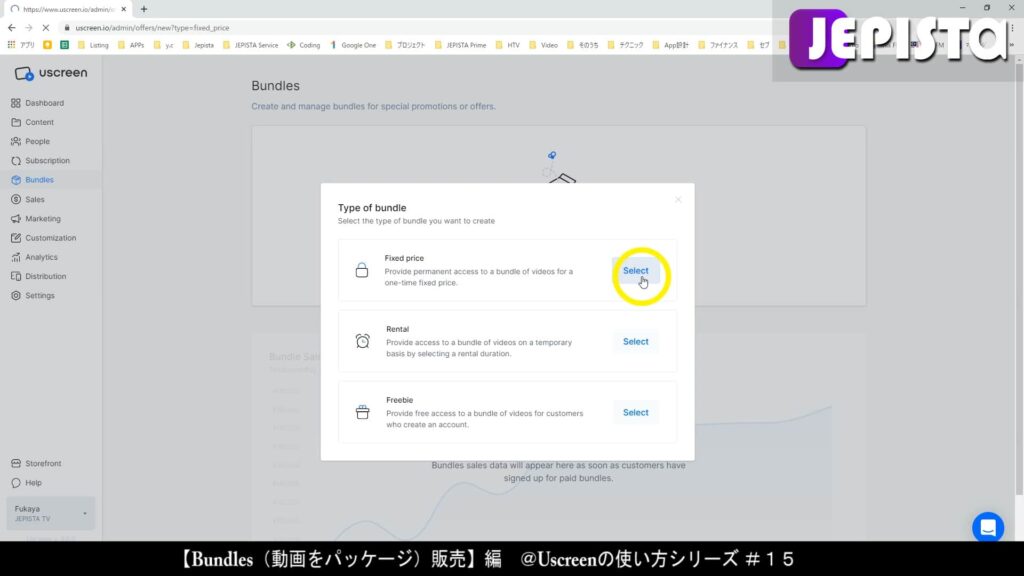This screenshot has height=576, width=1024.
Task: Click the Storefront icon in sidebar
Action: tap(16, 463)
